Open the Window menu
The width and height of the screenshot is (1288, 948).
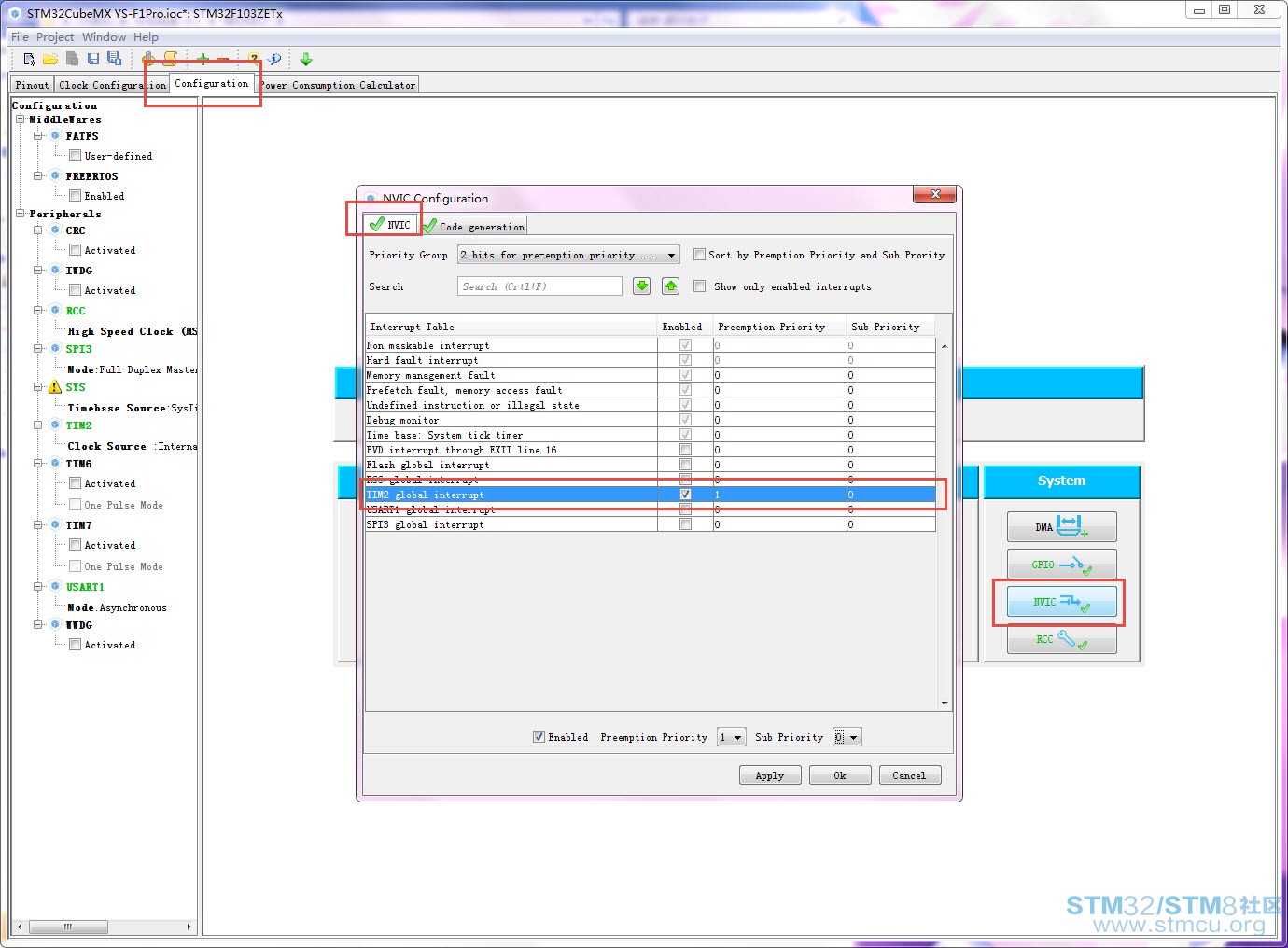click(104, 37)
